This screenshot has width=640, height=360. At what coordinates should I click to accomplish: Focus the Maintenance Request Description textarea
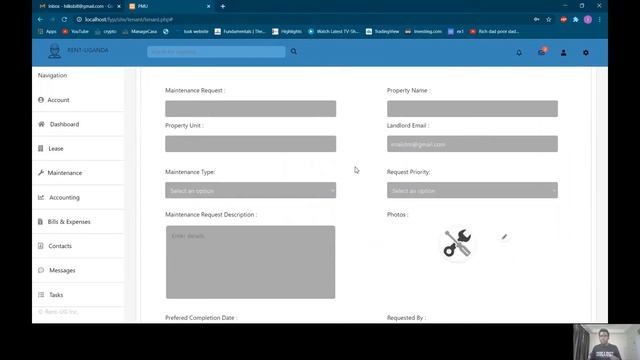(x=251, y=262)
